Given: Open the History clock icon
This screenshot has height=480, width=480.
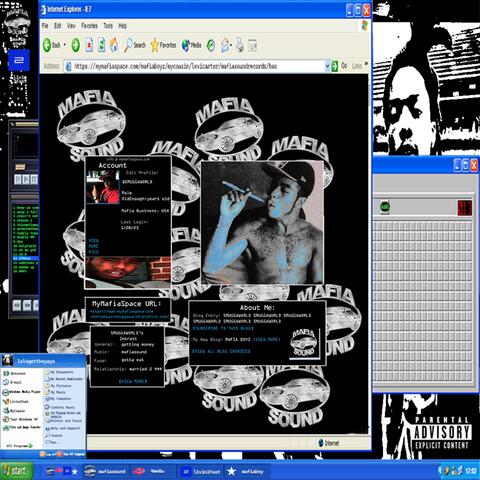Looking at the screenshot, I should 211,45.
